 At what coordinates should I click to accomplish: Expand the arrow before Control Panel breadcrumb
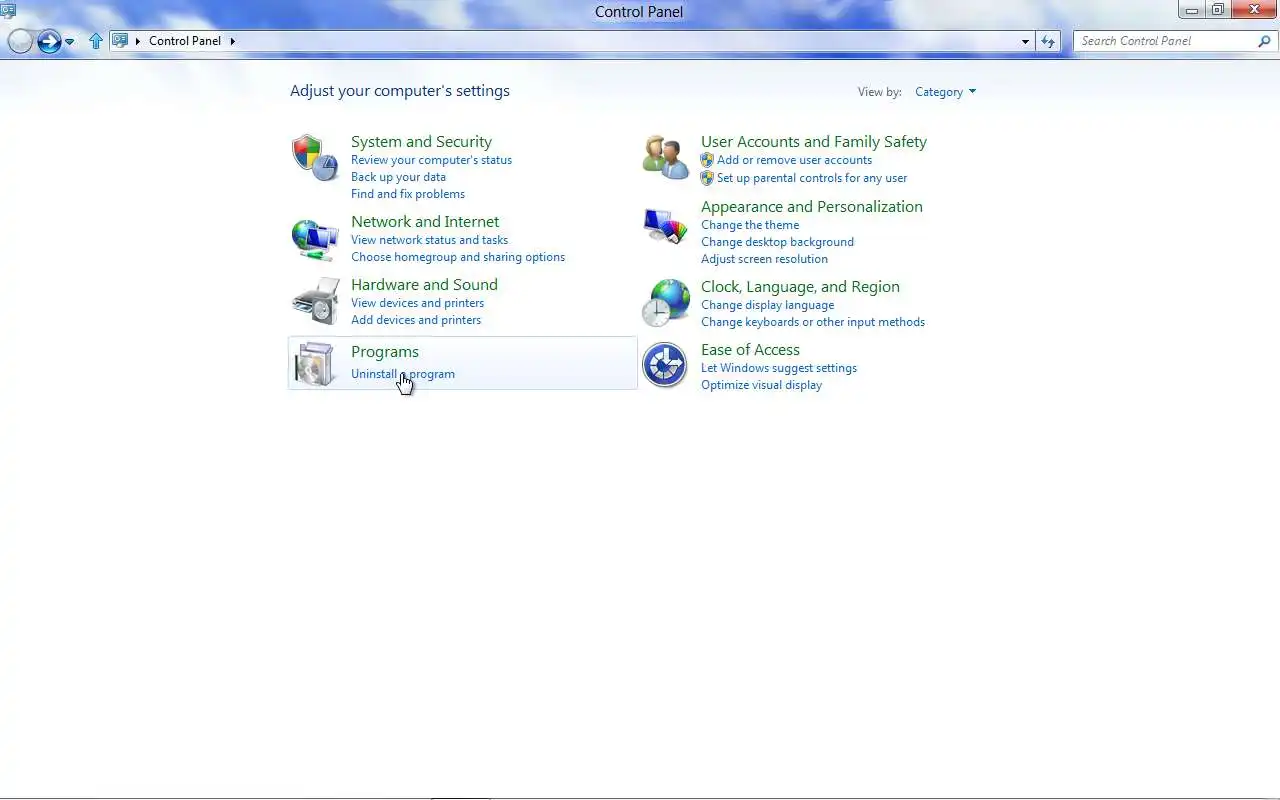138,41
